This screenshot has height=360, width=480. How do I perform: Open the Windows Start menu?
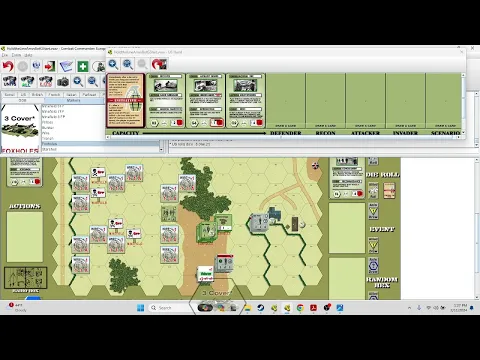(x=141, y=308)
